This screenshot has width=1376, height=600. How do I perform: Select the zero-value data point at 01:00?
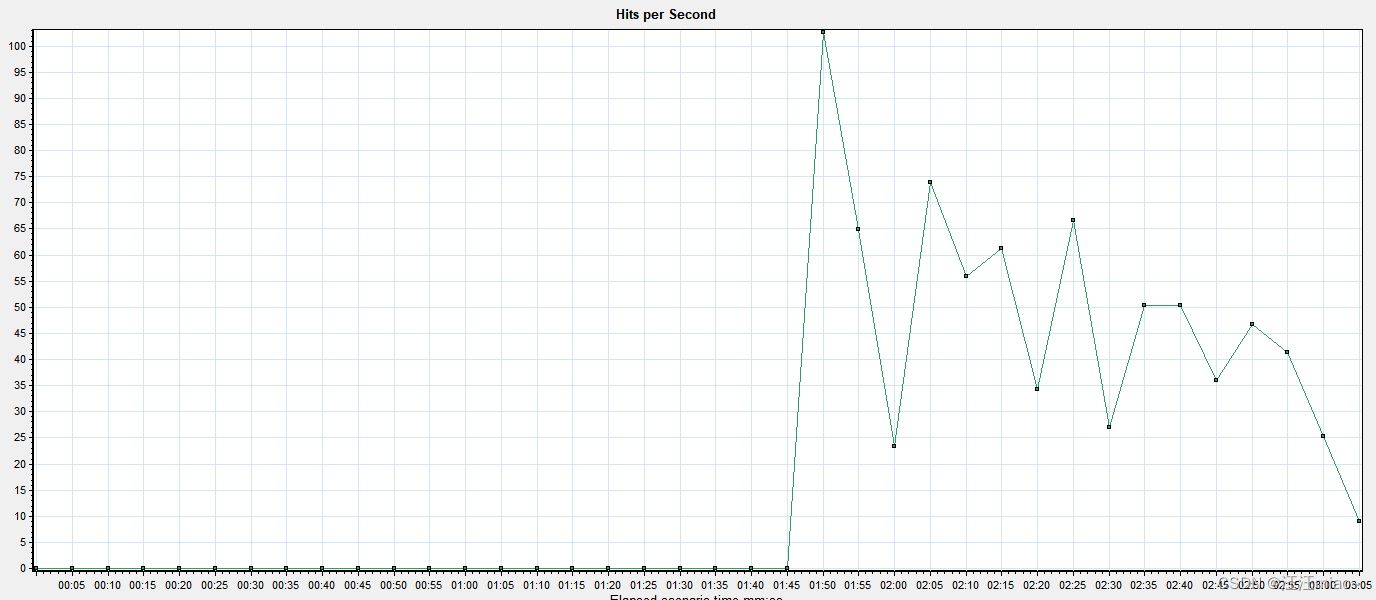[465, 568]
